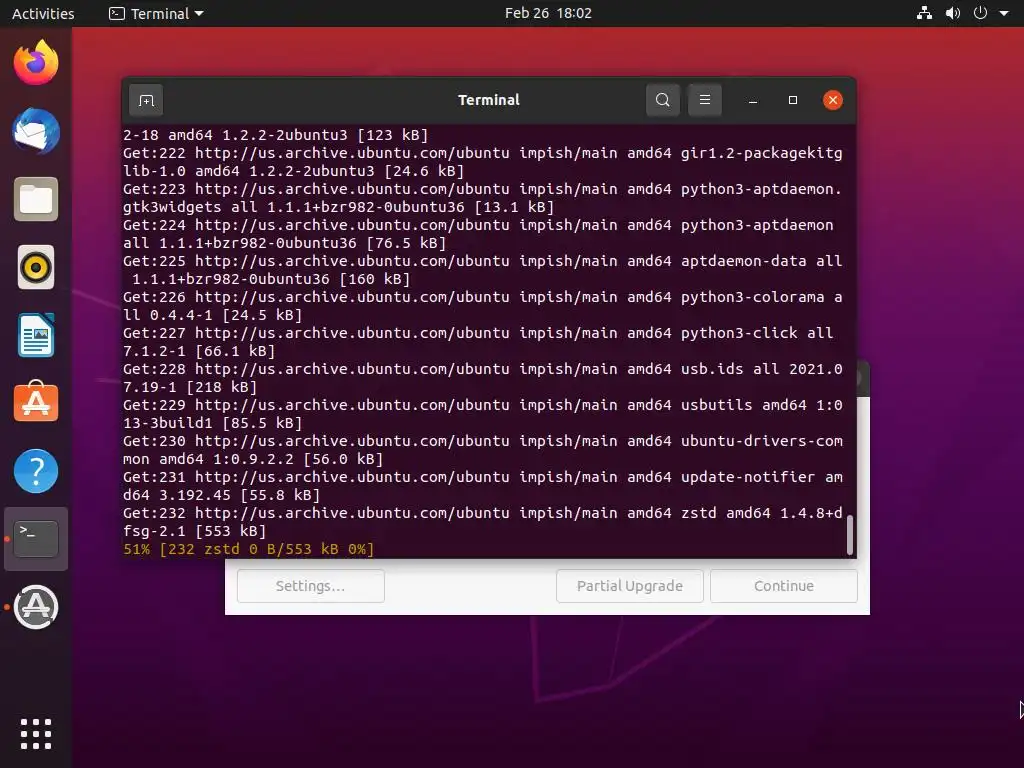Open the terminal hamburger menu

[x=705, y=100]
